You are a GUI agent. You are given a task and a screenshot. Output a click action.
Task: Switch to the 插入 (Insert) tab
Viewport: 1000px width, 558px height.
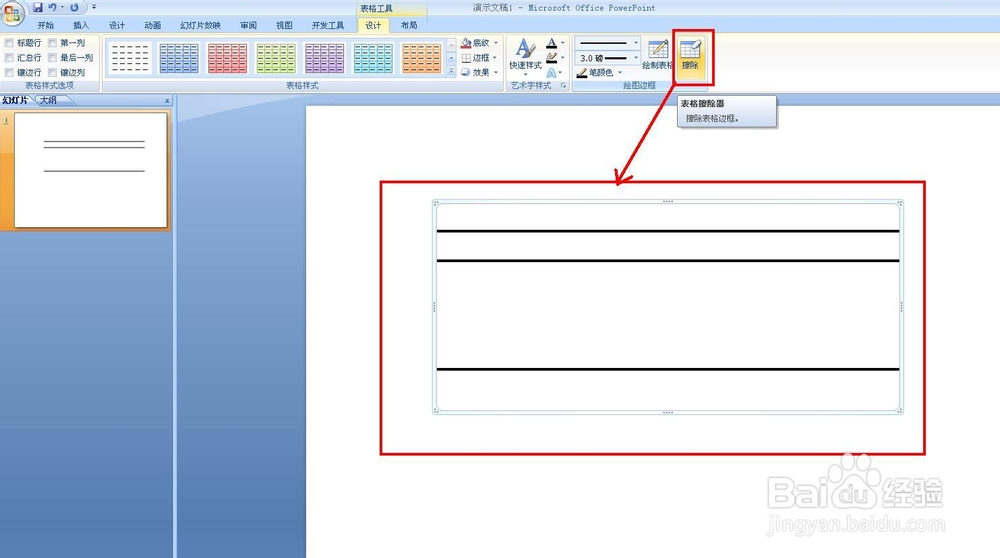pos(81,26)
